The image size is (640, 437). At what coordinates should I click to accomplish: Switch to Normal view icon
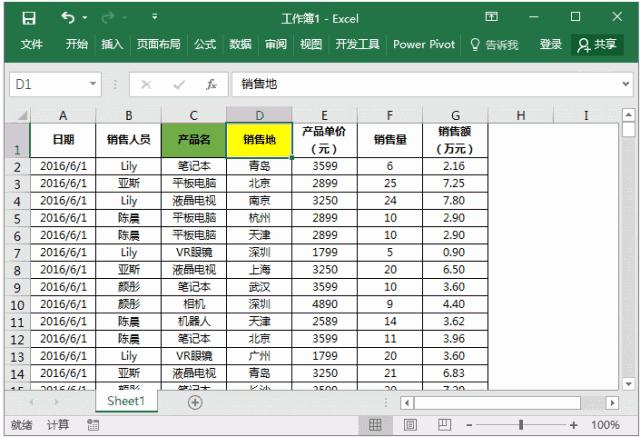375,425
